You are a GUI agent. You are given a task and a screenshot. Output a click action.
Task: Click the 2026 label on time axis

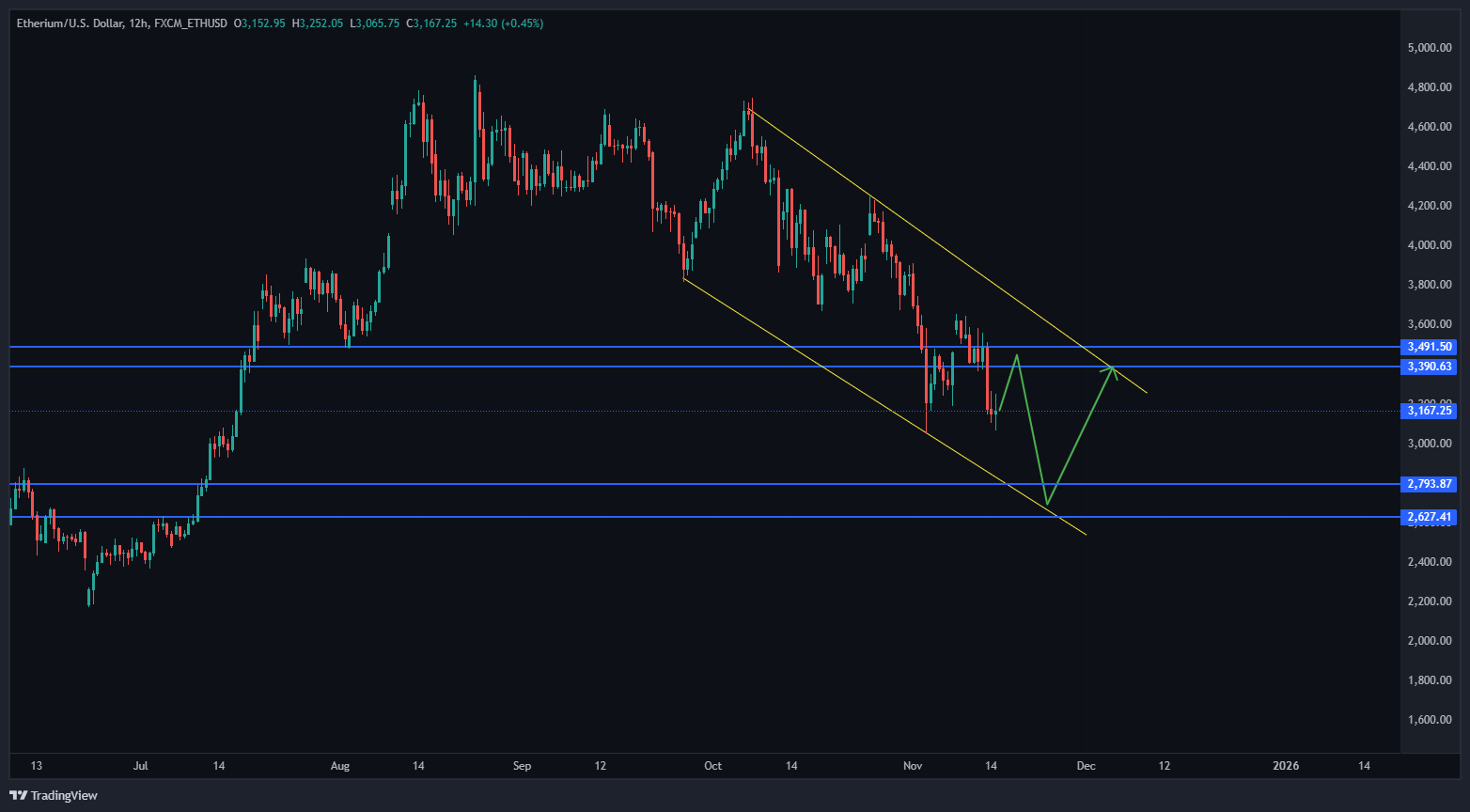[x=1285, y=766]
